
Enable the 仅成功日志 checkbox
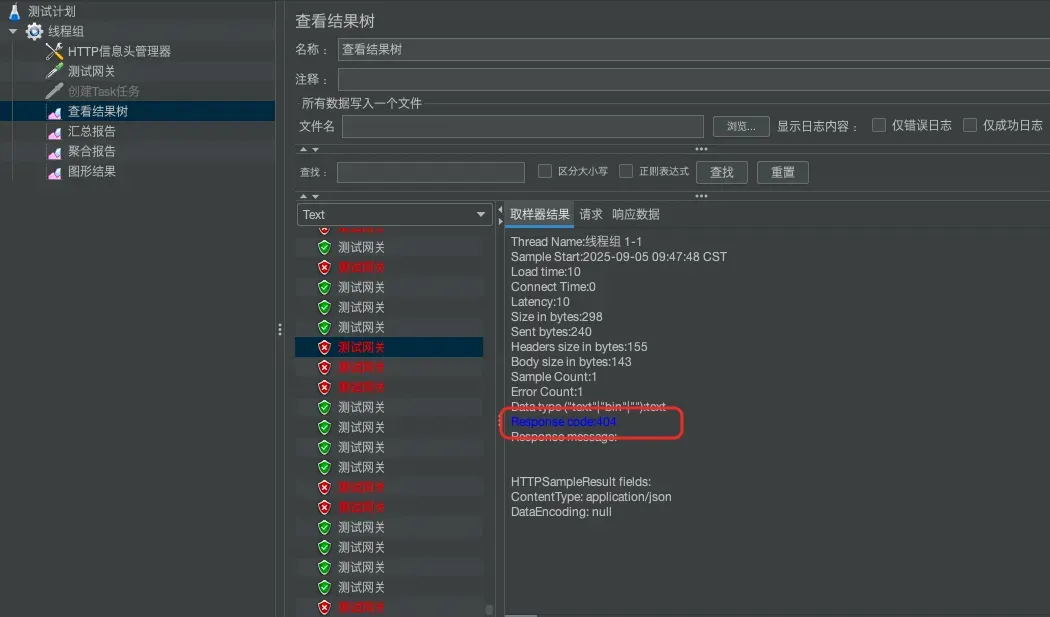[x=970, y=125]
